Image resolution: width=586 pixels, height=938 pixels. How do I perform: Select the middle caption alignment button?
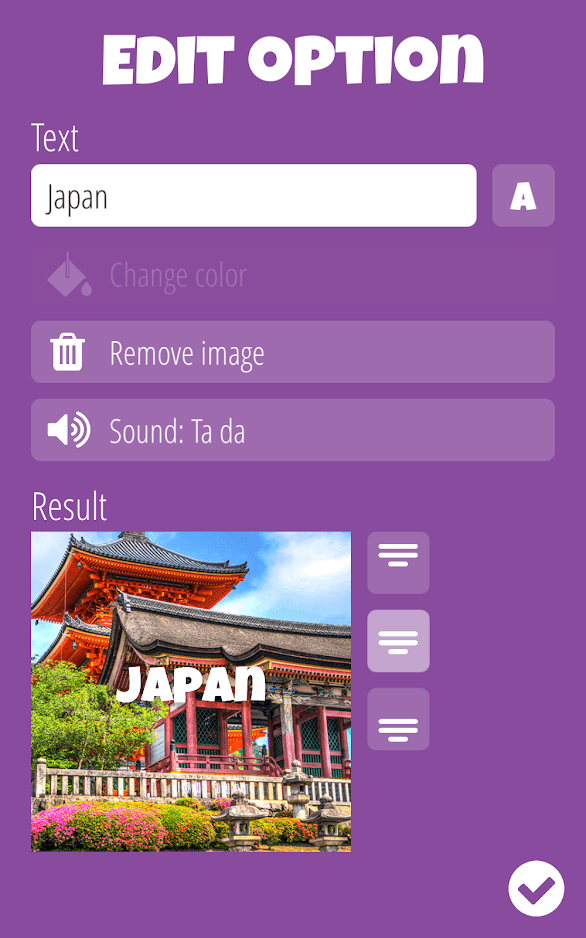398,641
